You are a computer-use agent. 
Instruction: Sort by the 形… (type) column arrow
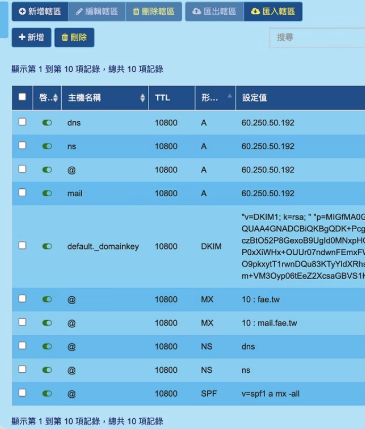230,96
